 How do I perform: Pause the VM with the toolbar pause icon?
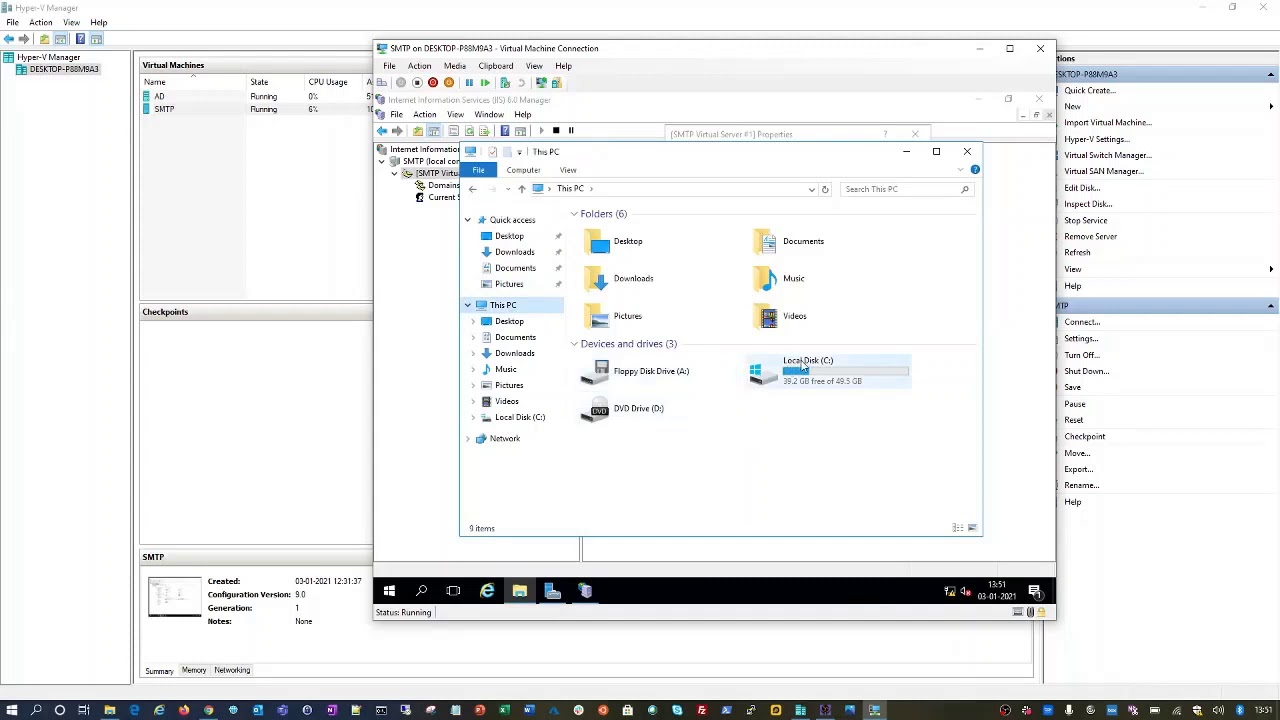pos(469,83)
